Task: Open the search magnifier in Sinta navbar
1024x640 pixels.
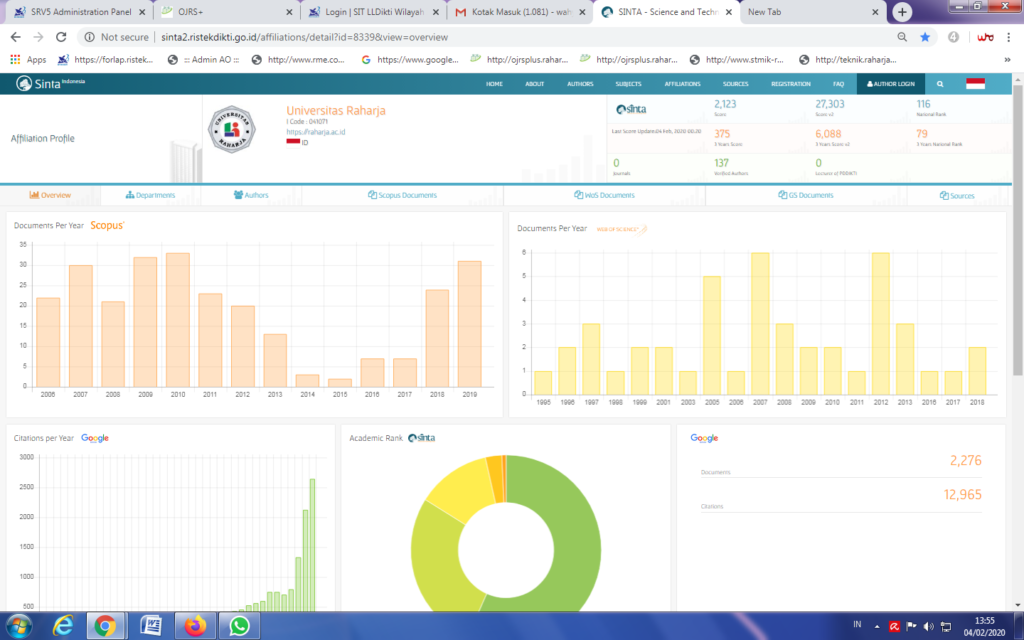Action: (940, 84)
